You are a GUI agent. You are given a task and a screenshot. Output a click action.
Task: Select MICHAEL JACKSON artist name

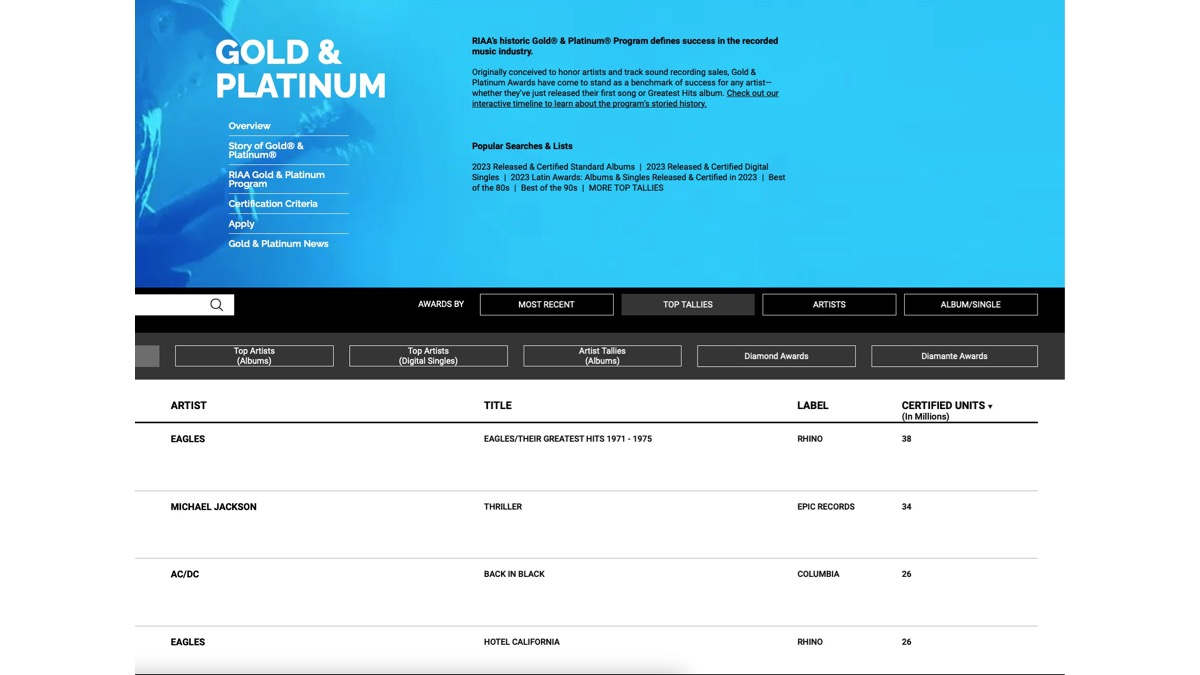click(x=213, y=507)
